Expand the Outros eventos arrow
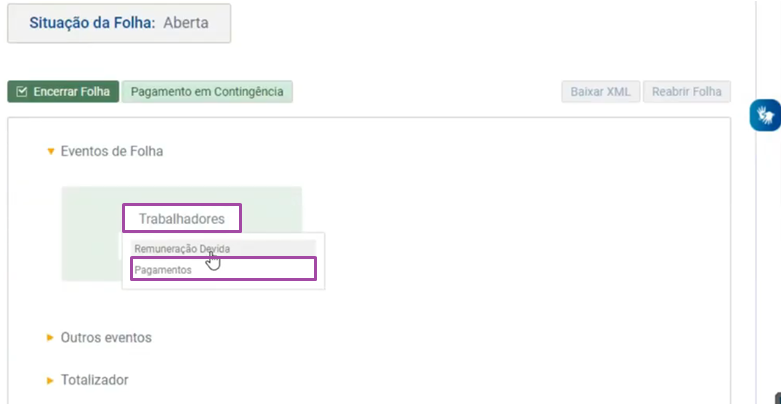Image resolution: width=782 pixels, height=414 pixels. click(50, 338)
